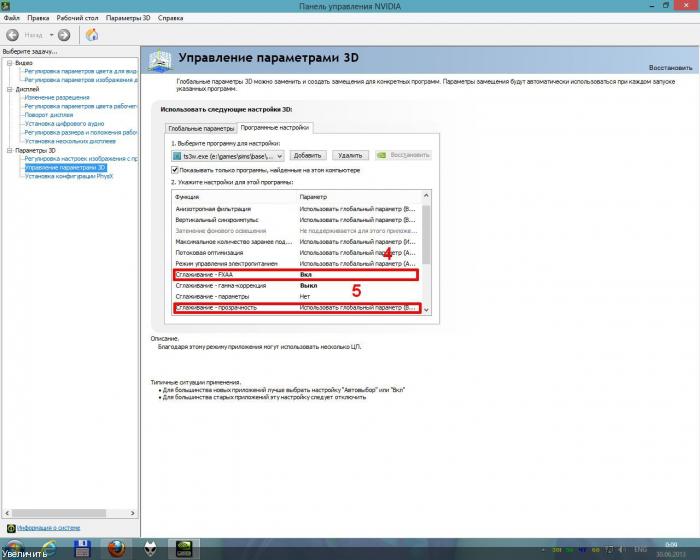Open the Файл menu
The height and width of the screenshot is (560, 700).
(x=12, y=18)
